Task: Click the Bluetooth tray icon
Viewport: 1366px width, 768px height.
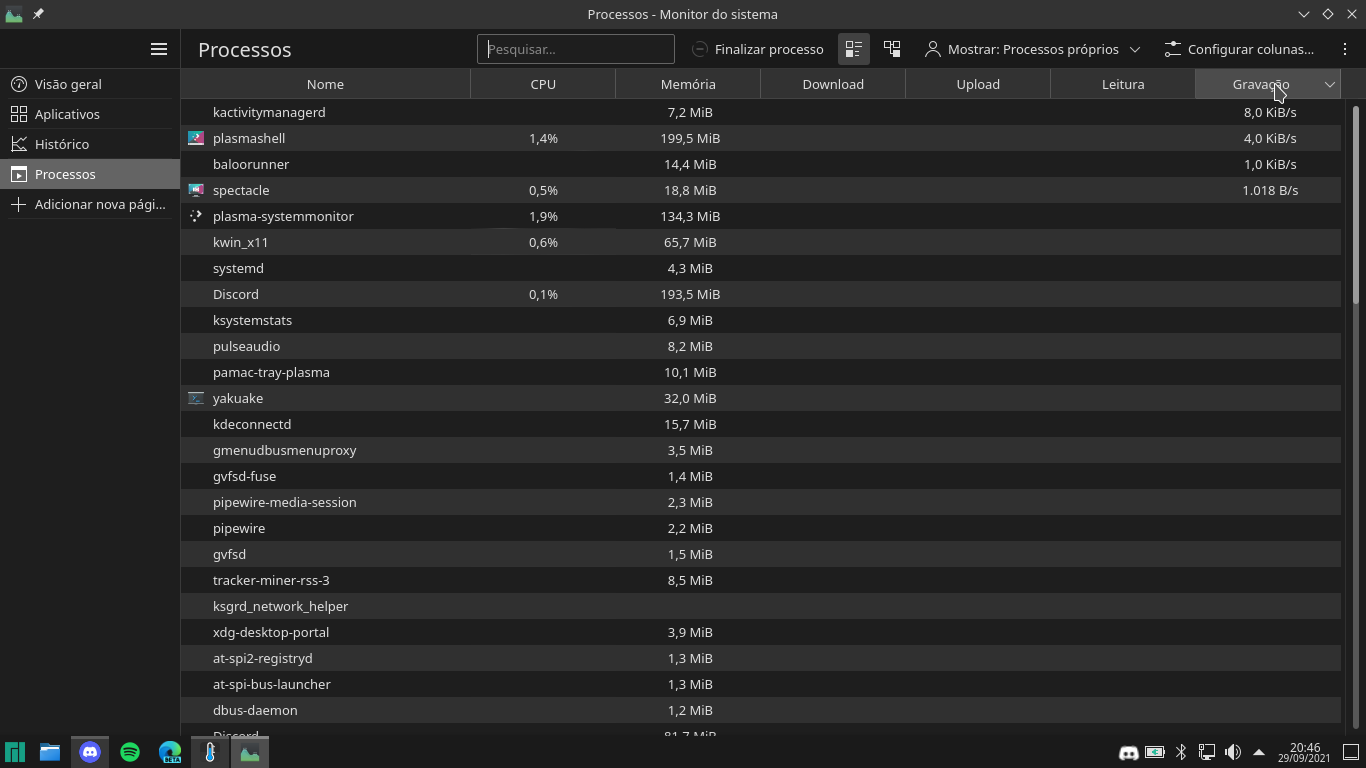Action: click(1181, 752)
